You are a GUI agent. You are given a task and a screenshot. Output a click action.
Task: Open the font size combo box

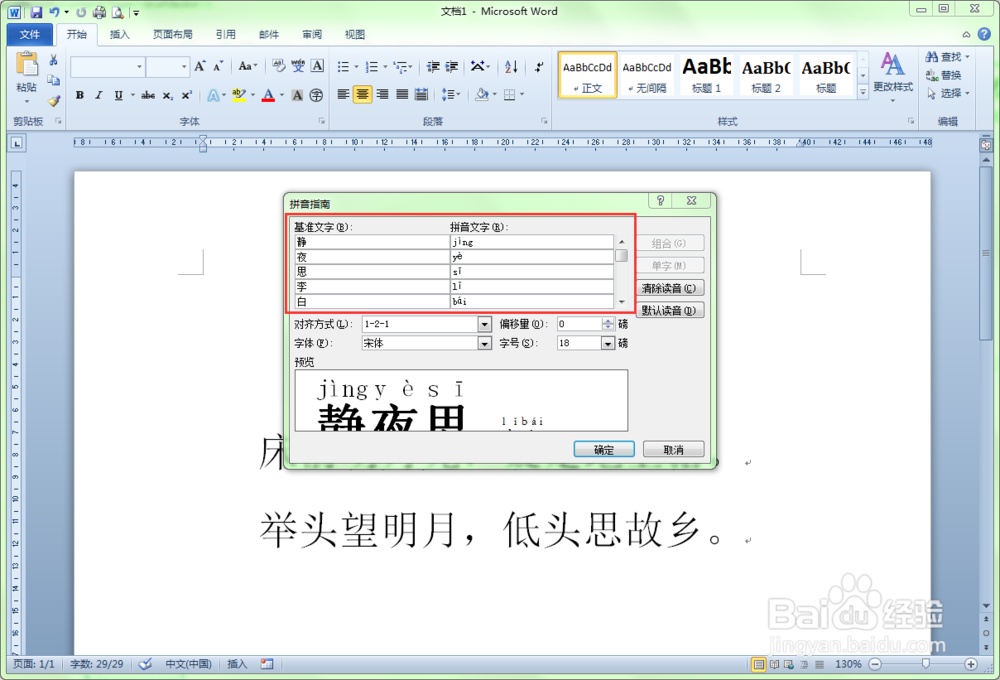coord(168,66)
